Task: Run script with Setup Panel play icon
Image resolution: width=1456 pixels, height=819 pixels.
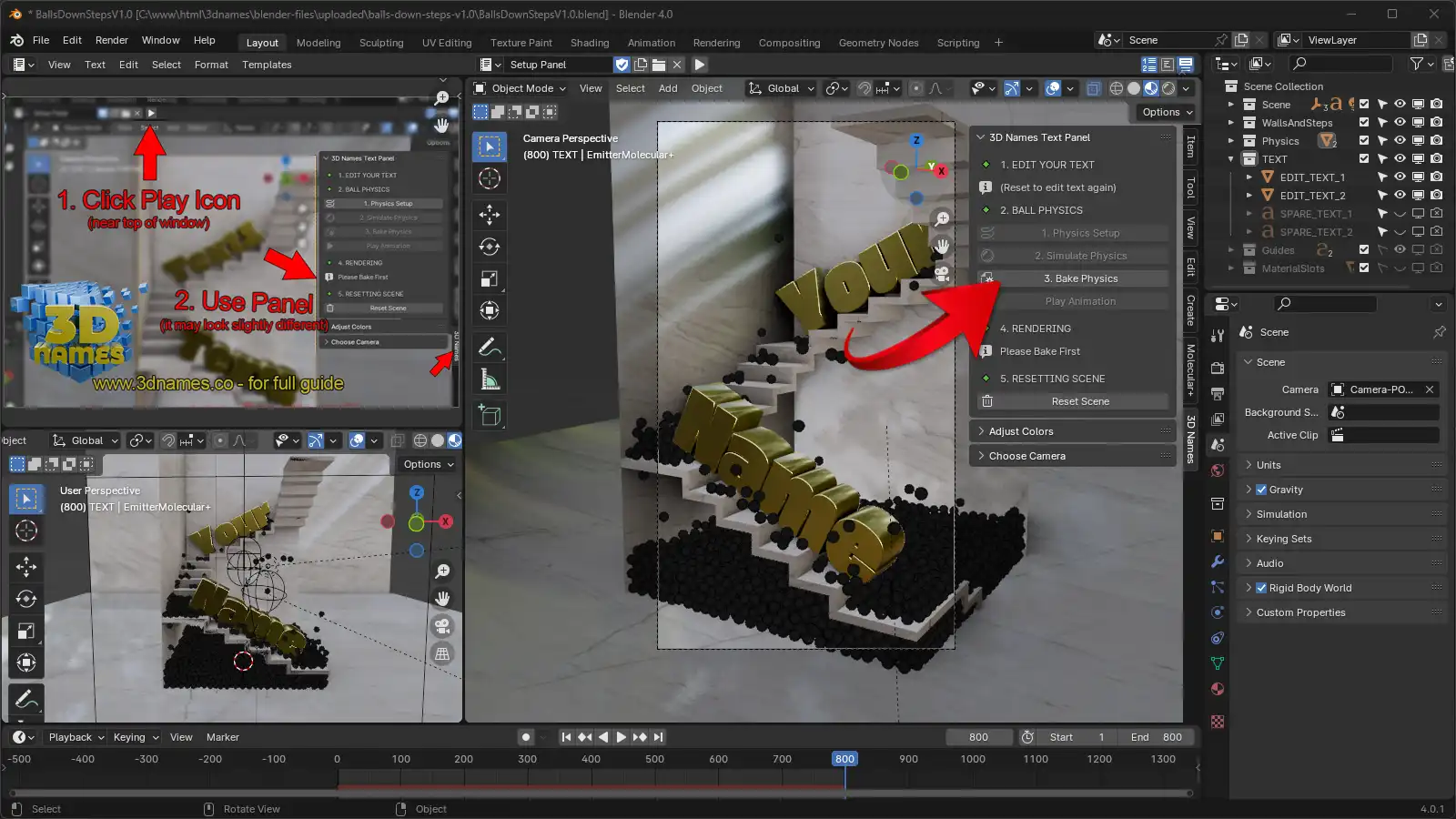Action: coord(700,65)
